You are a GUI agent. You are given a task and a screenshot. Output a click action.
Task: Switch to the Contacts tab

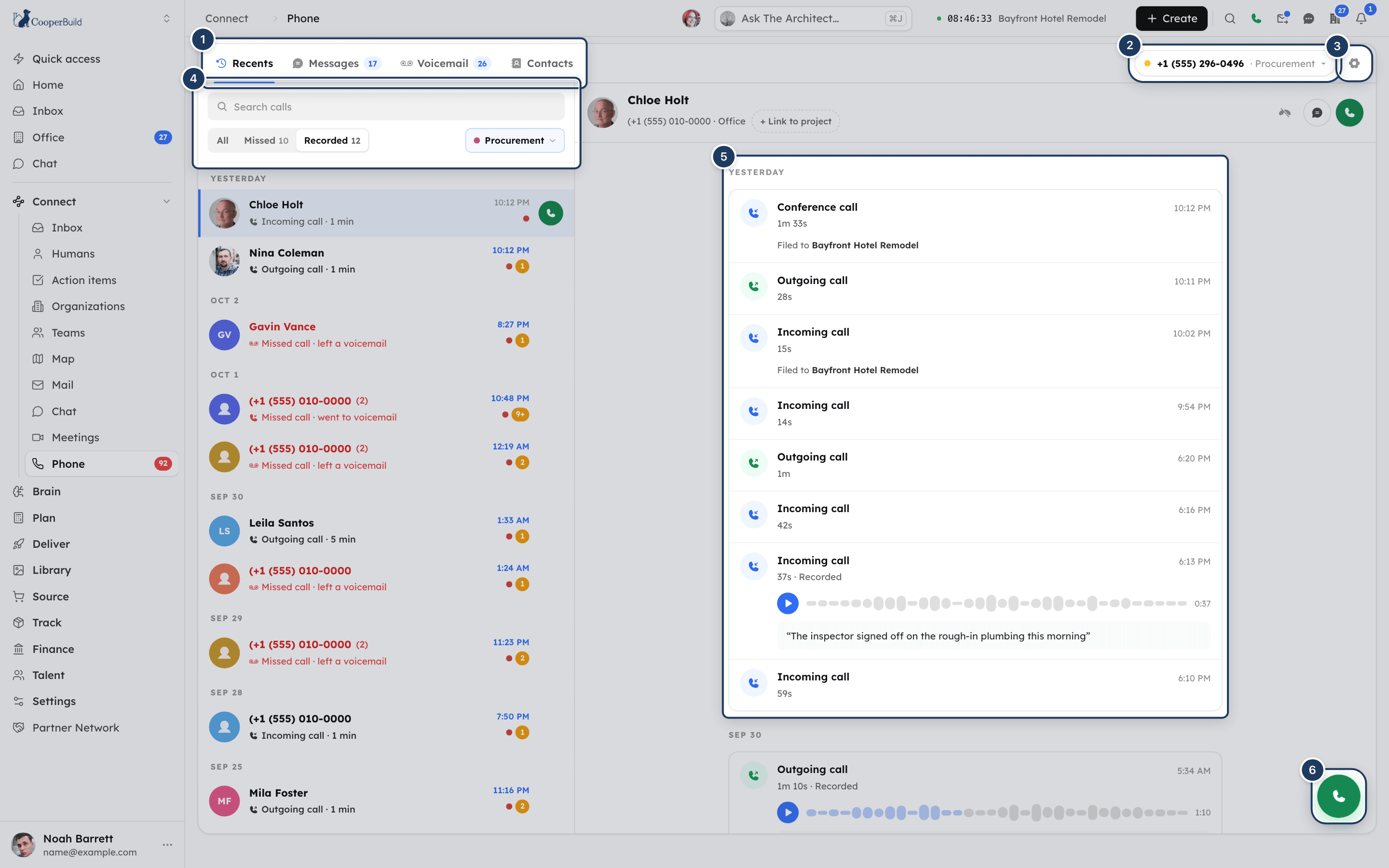(x=542, y=63)
